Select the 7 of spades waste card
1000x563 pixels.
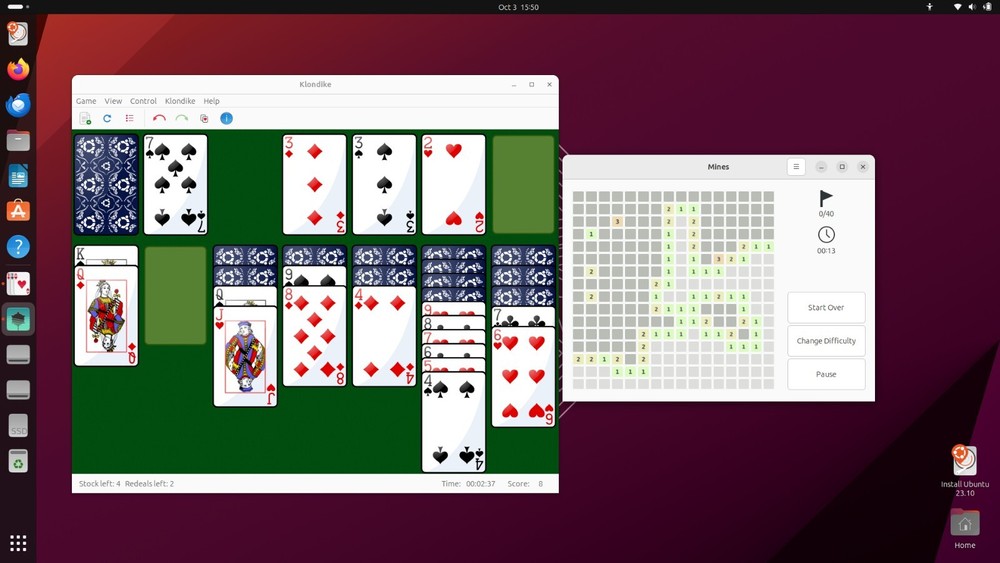click(175, 185)
